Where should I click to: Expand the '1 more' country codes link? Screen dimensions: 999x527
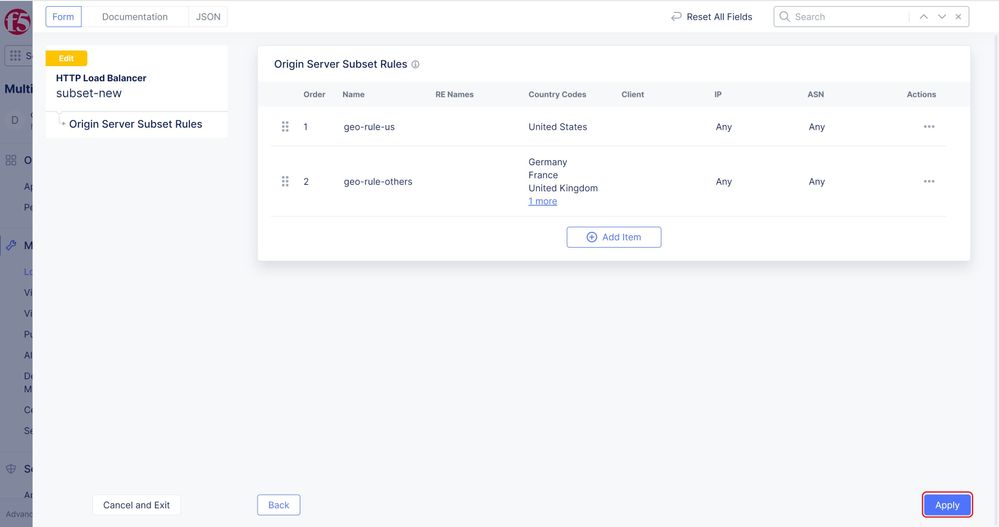[x=543, y=202]
